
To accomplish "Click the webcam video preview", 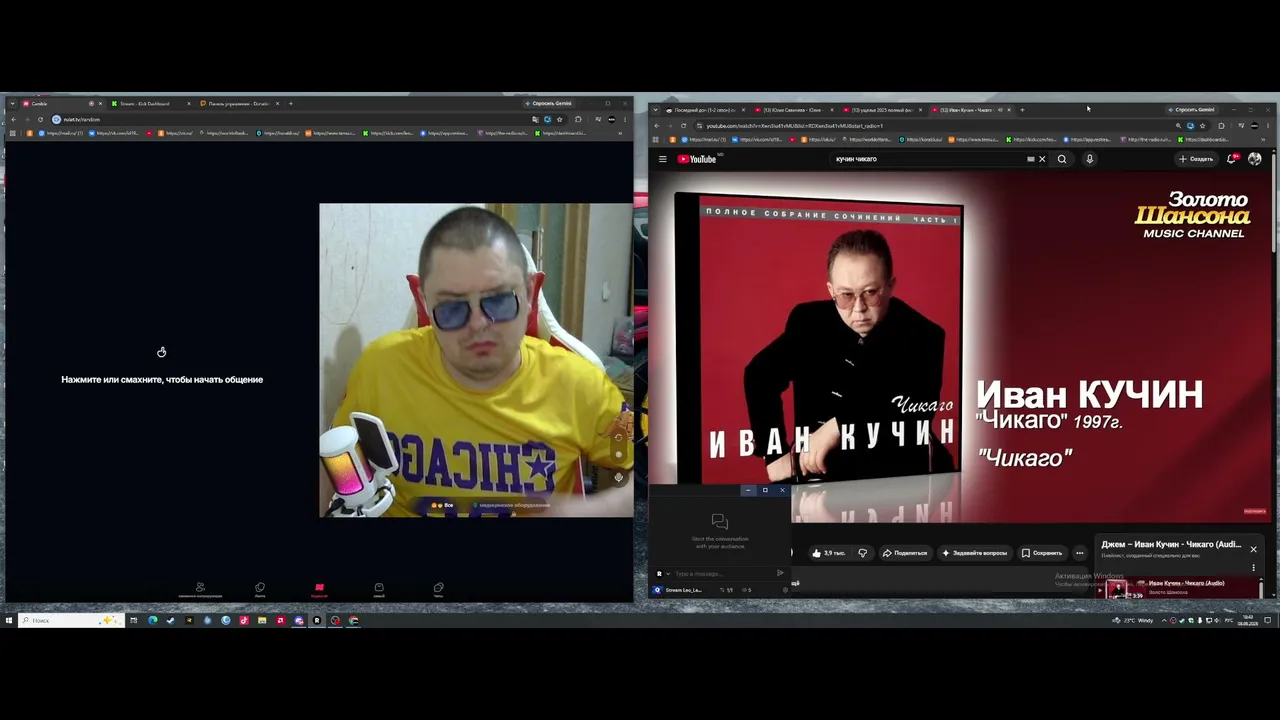I will [x=476, y=360].
